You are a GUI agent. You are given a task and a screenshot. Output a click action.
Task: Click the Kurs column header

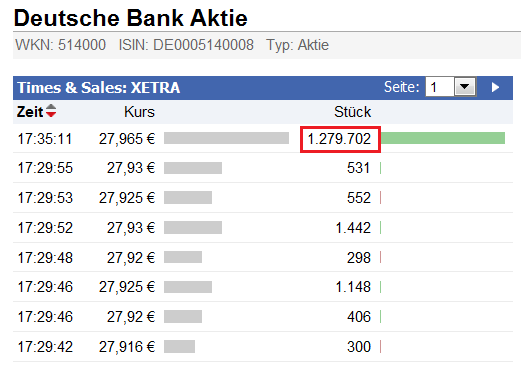139,112
